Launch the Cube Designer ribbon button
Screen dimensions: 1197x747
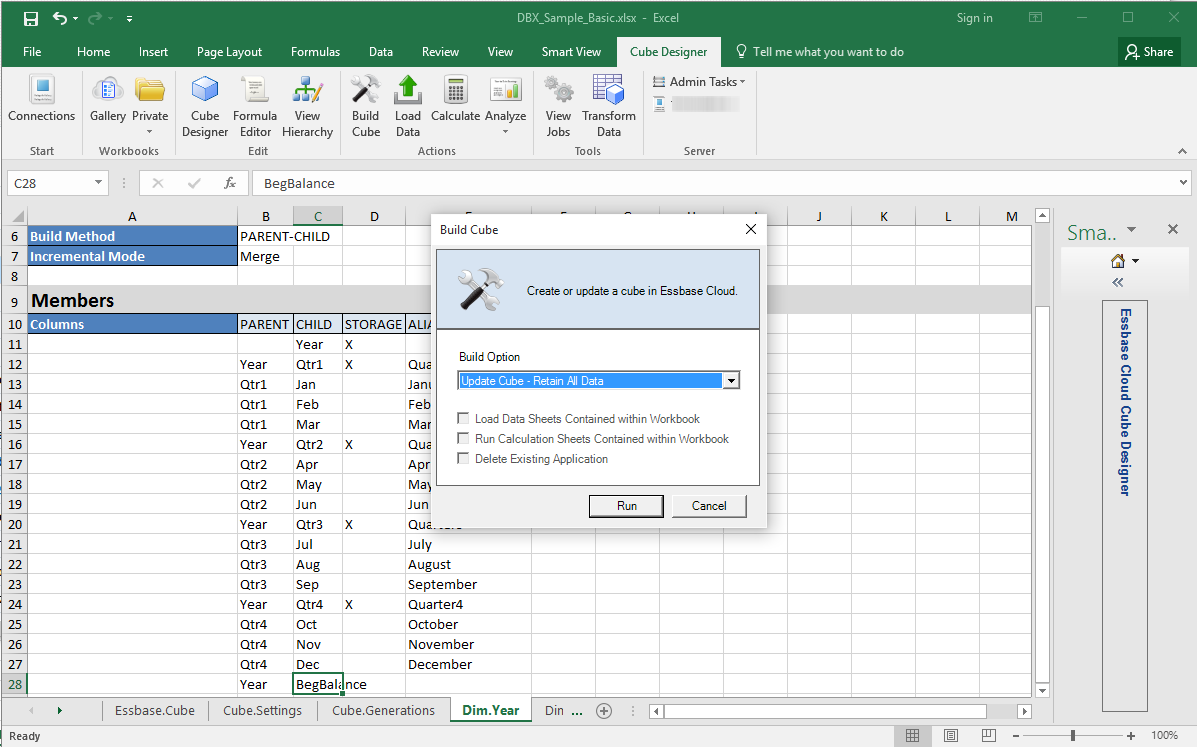point(205,106)
